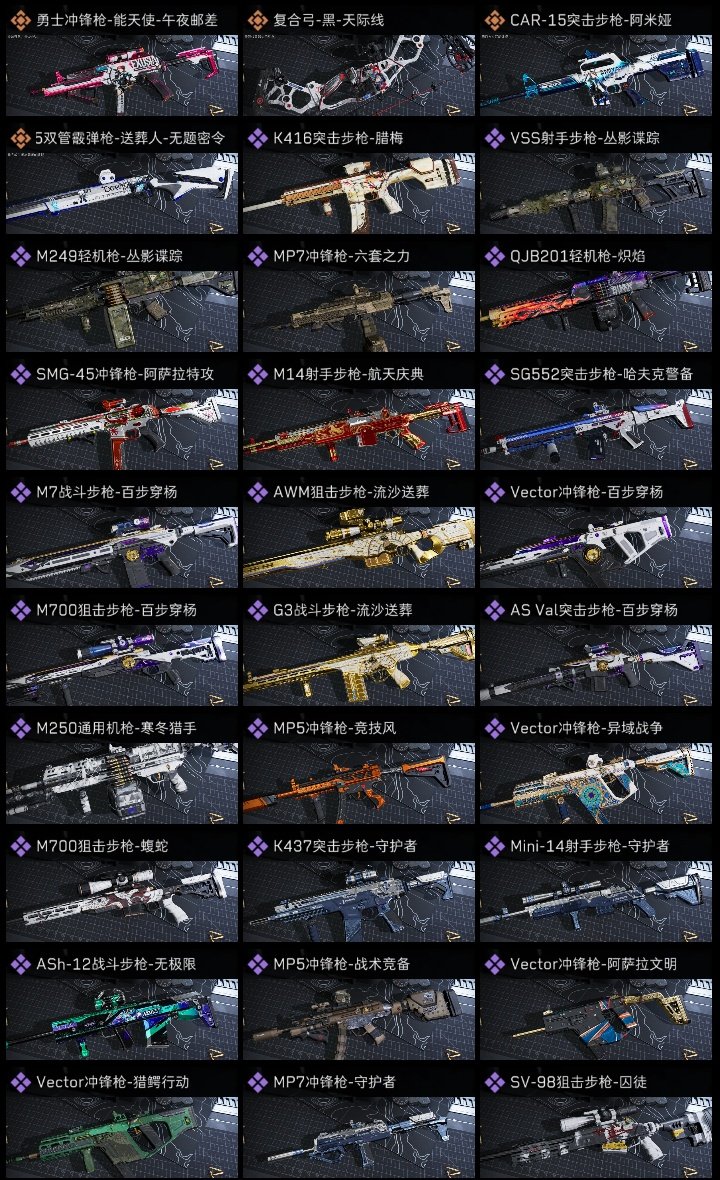Click the purple rarity icon beside SV-98狙击步枪-囚徒
The image size is (720, 1180).
coord(494,1082)
